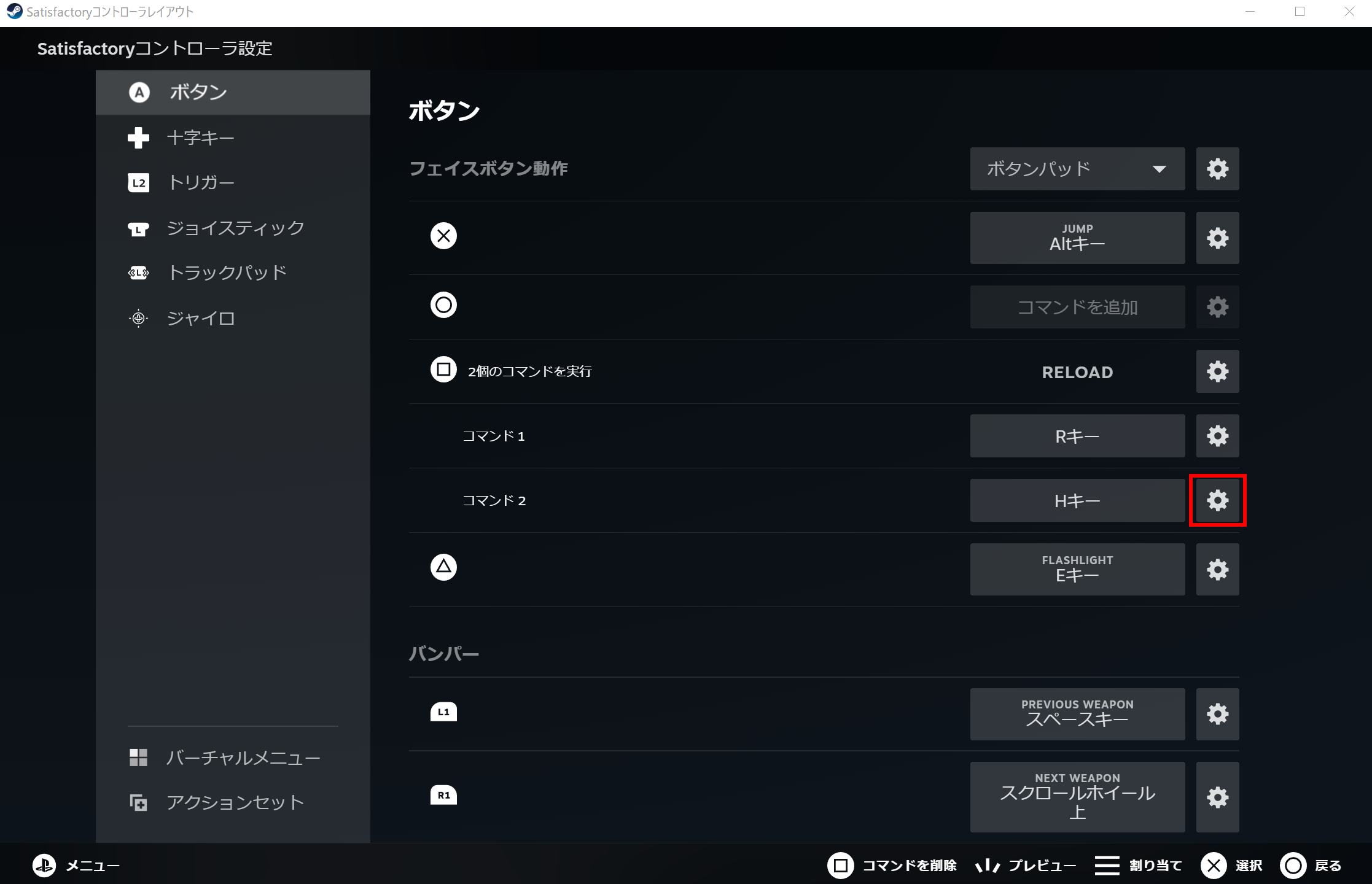Open バーチャルメニュー in the sidebar

pos(233,758)
